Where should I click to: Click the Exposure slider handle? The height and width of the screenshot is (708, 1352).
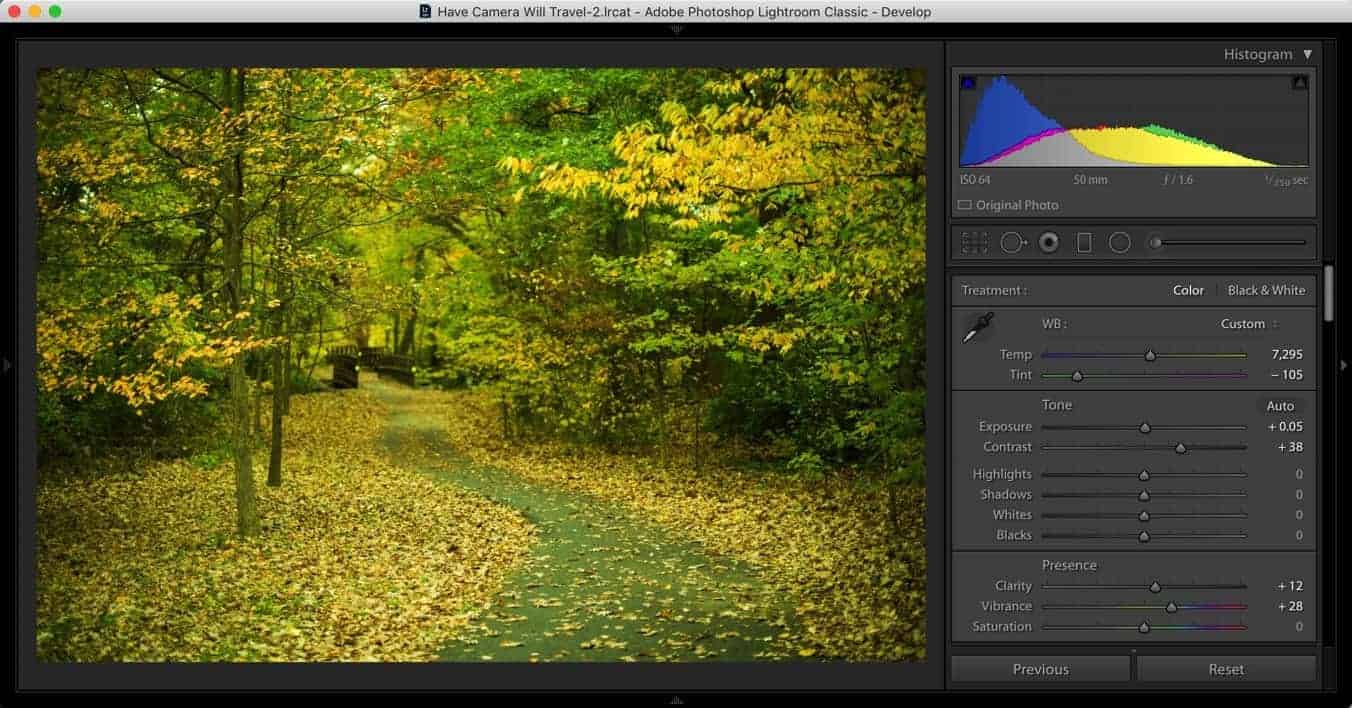click(x=1145, y=428)
